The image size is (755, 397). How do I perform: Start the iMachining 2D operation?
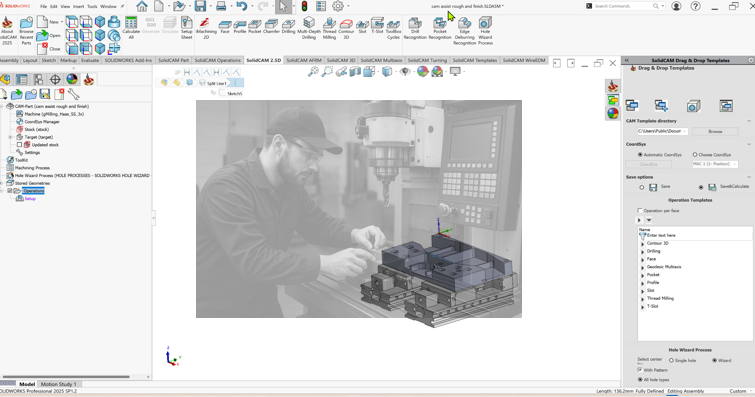coord(206,28)
